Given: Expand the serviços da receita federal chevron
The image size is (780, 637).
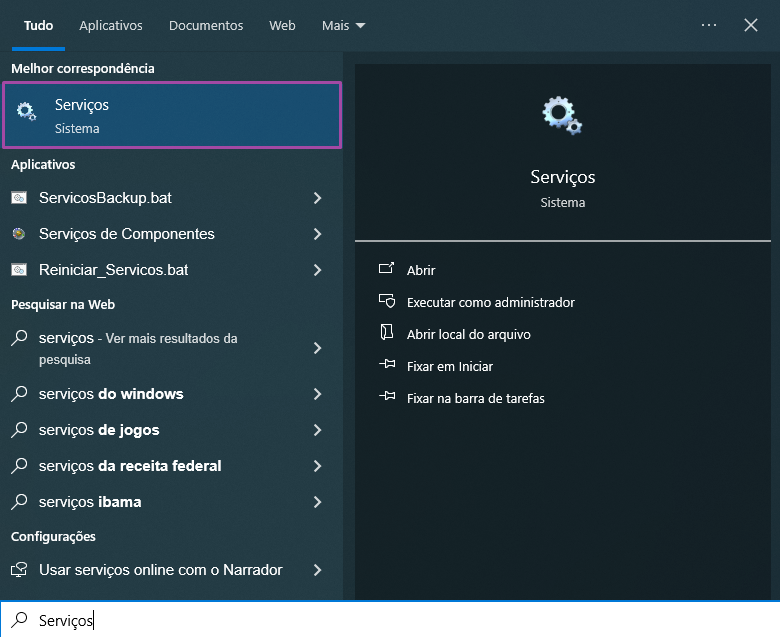Looking at the screenshot, I should pos(317,466).
